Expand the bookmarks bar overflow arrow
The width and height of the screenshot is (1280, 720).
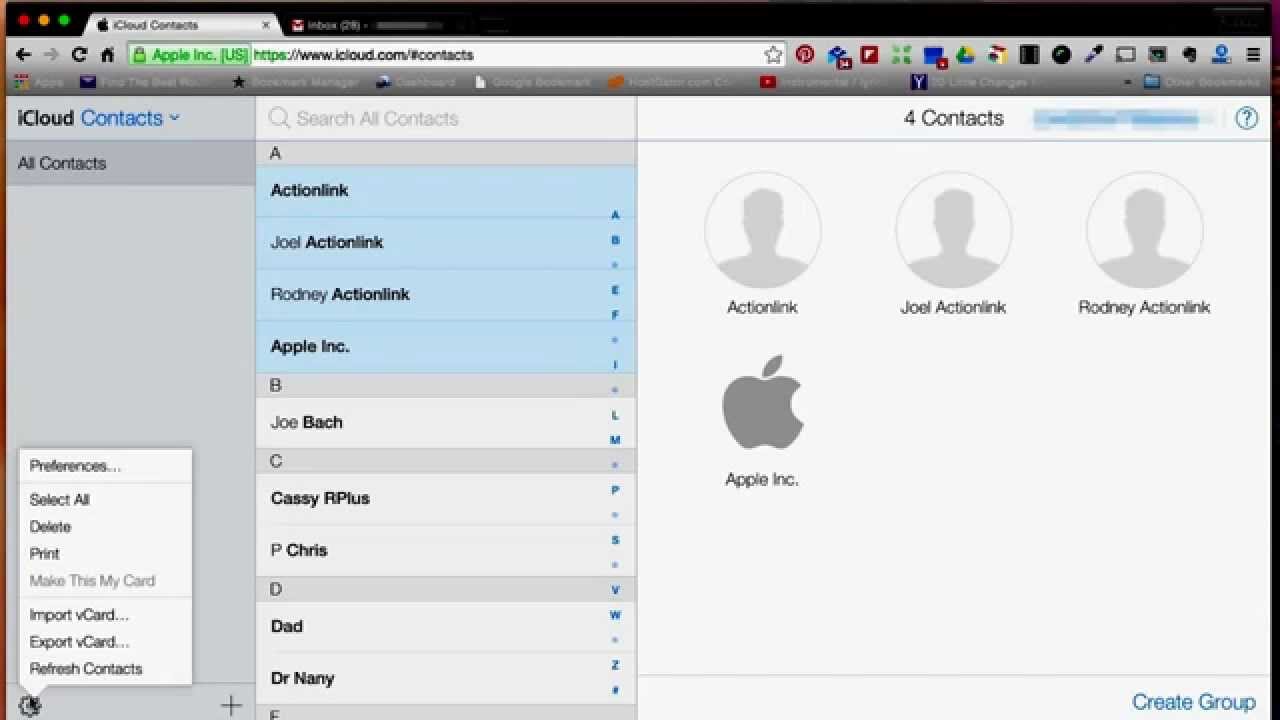coord(1129,82)
